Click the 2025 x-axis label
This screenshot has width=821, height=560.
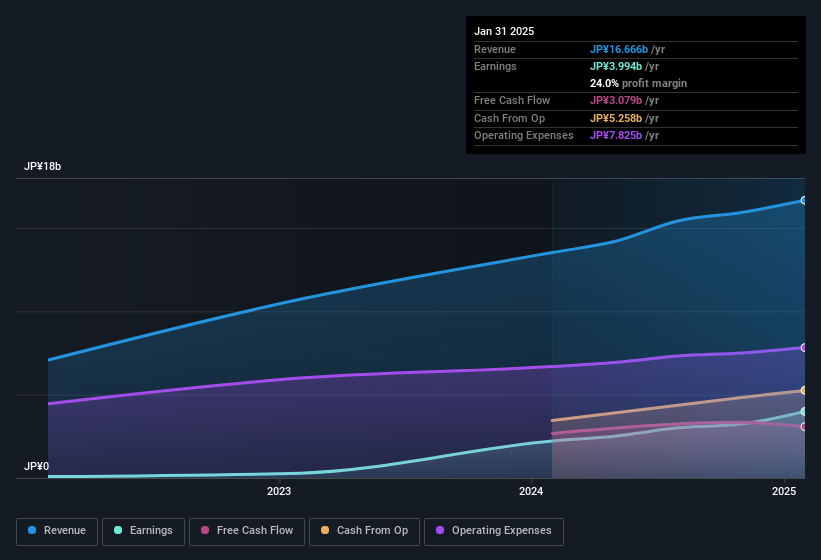784,491
